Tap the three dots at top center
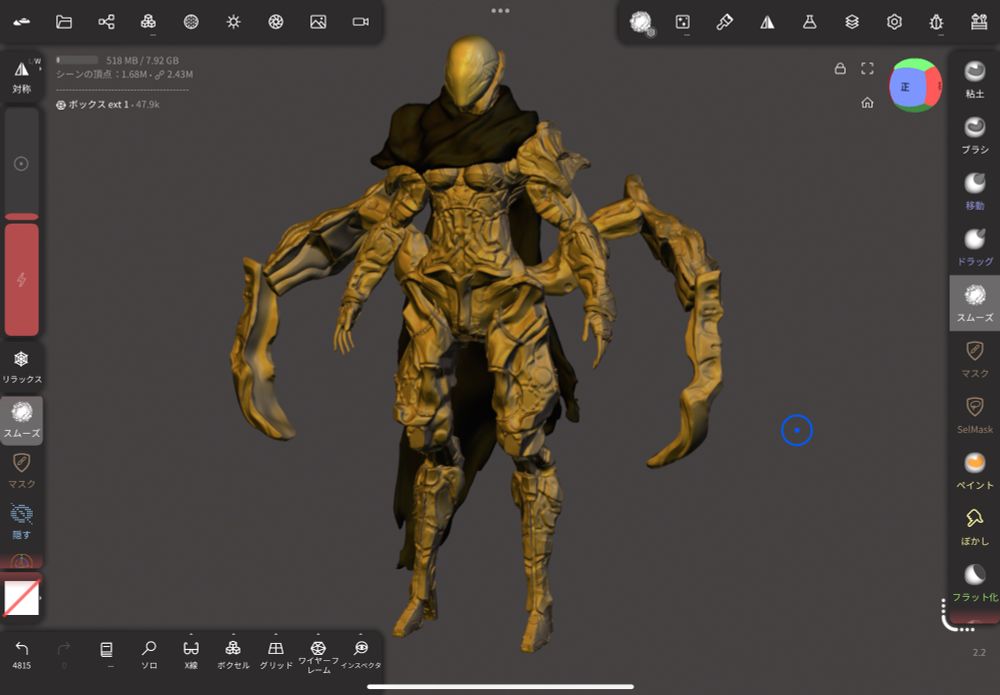Image resolution: width=1000 pixels, height=695 pixels. click(x=501, y=10)
